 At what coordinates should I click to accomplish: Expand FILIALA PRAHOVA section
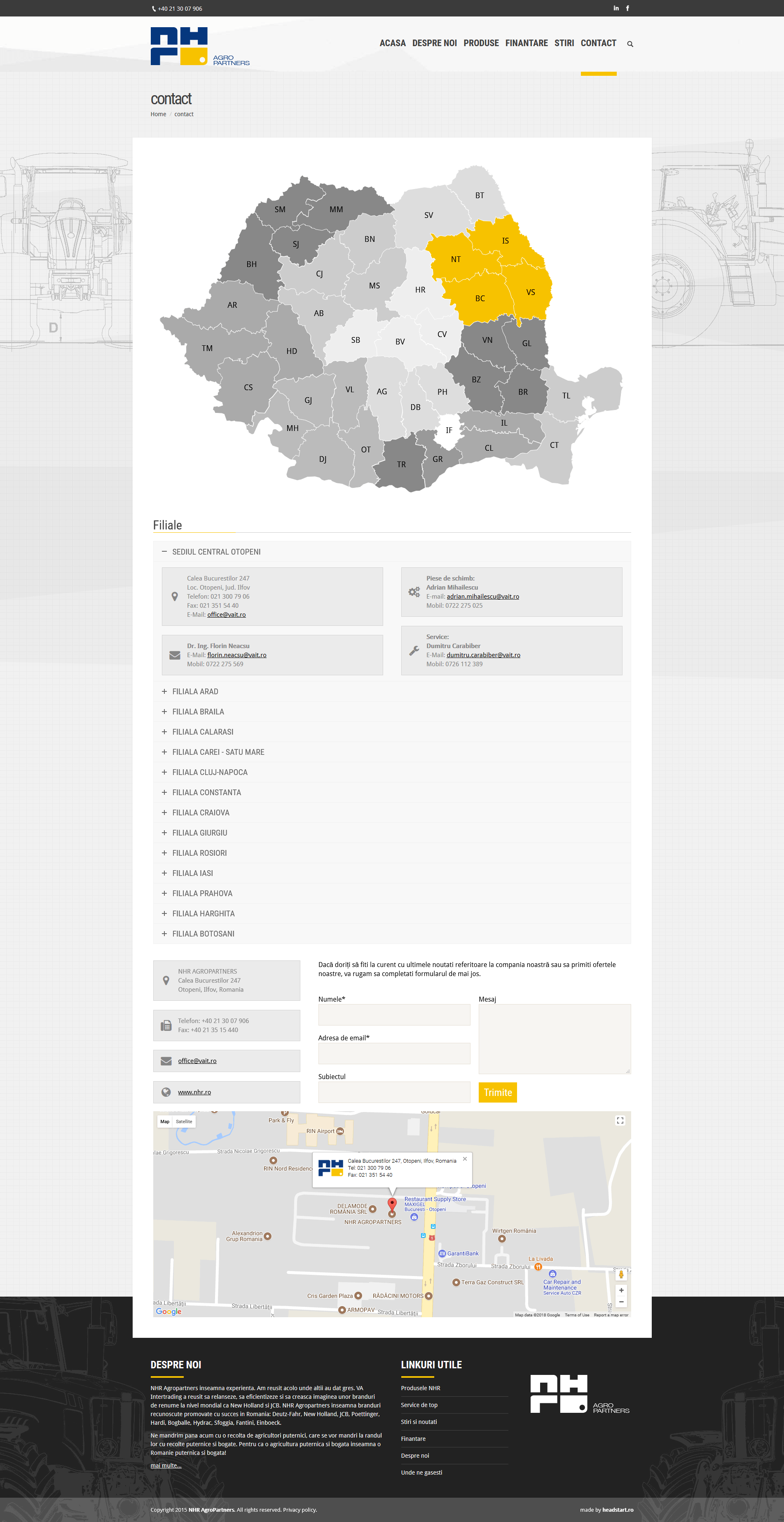click(392, 893)
